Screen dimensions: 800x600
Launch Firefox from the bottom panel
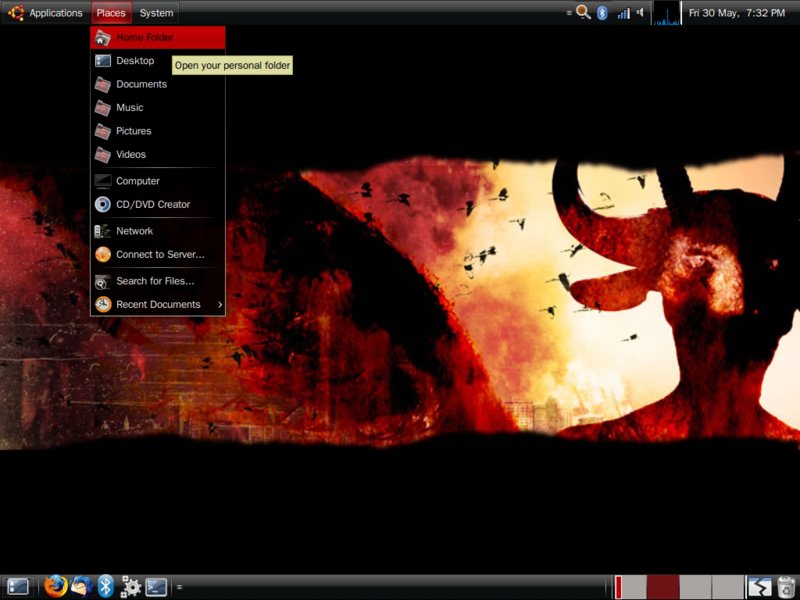[x=56, y=587]
